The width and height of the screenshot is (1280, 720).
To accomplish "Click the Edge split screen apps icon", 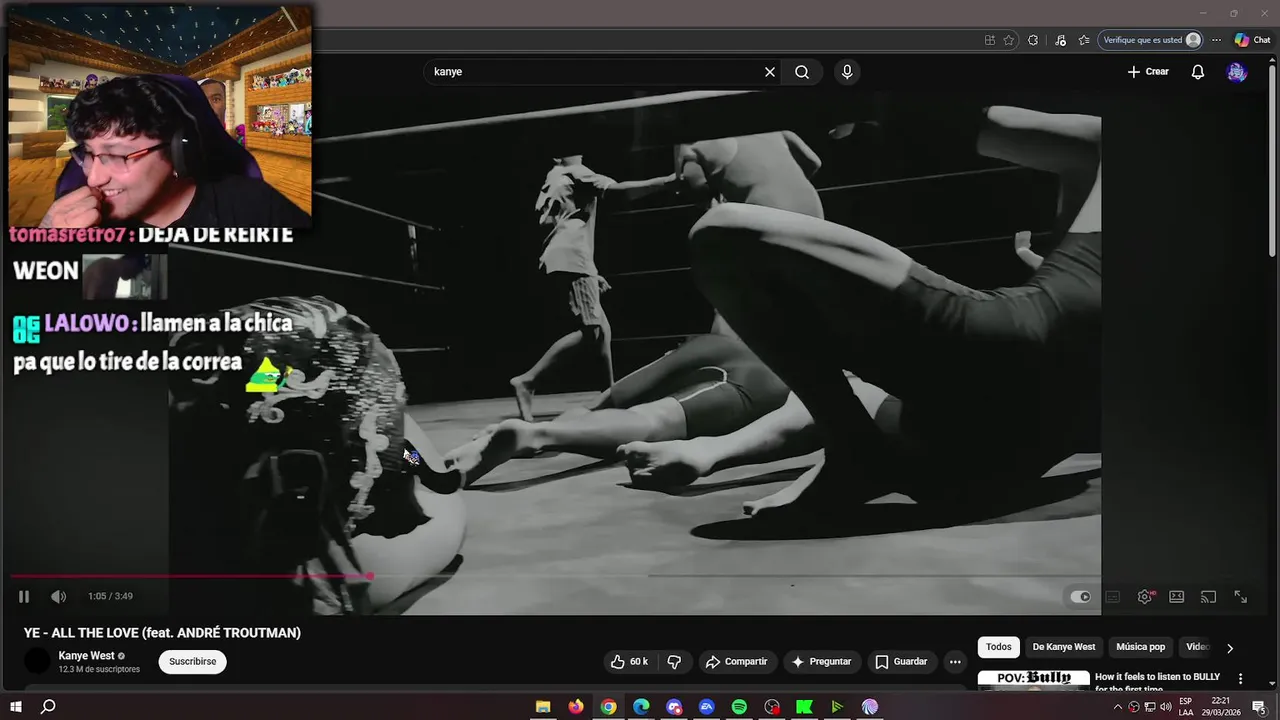I will tap(990, 40).
